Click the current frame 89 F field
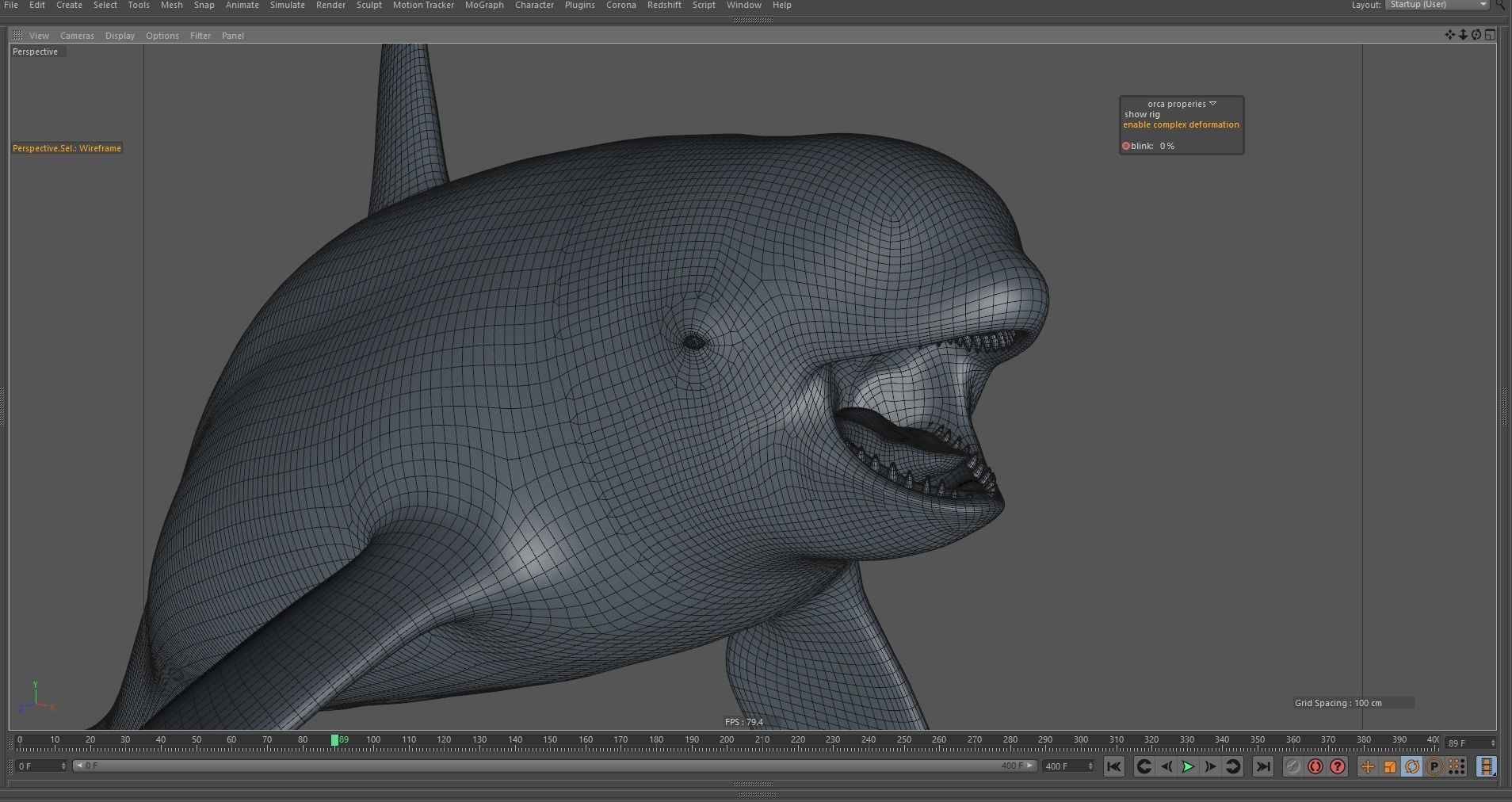The image size is (1512, 802). [x=1470, y=743]
